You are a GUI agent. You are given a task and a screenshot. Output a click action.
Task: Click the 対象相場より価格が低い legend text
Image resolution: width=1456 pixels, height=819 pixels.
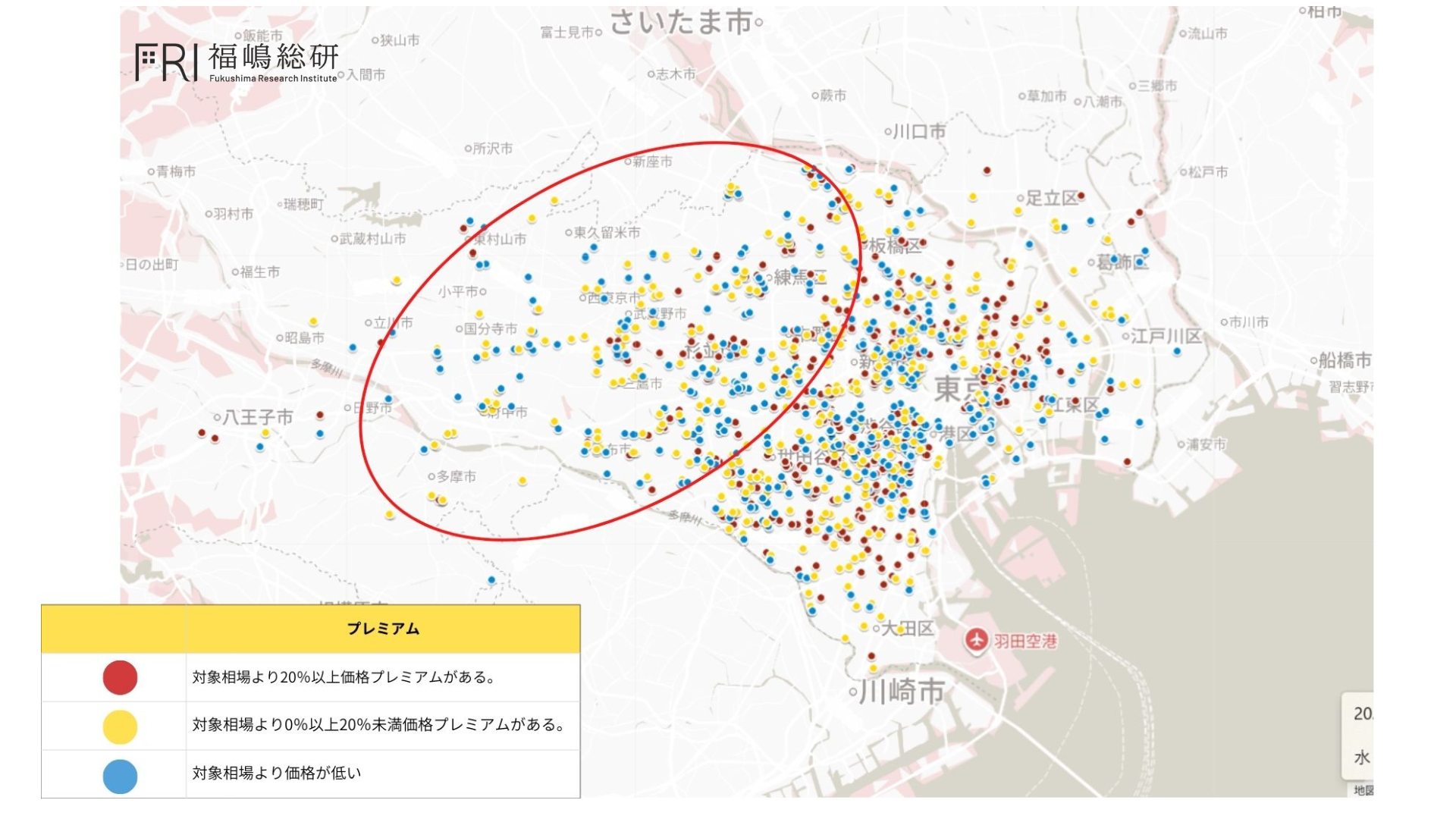point(277,773)
